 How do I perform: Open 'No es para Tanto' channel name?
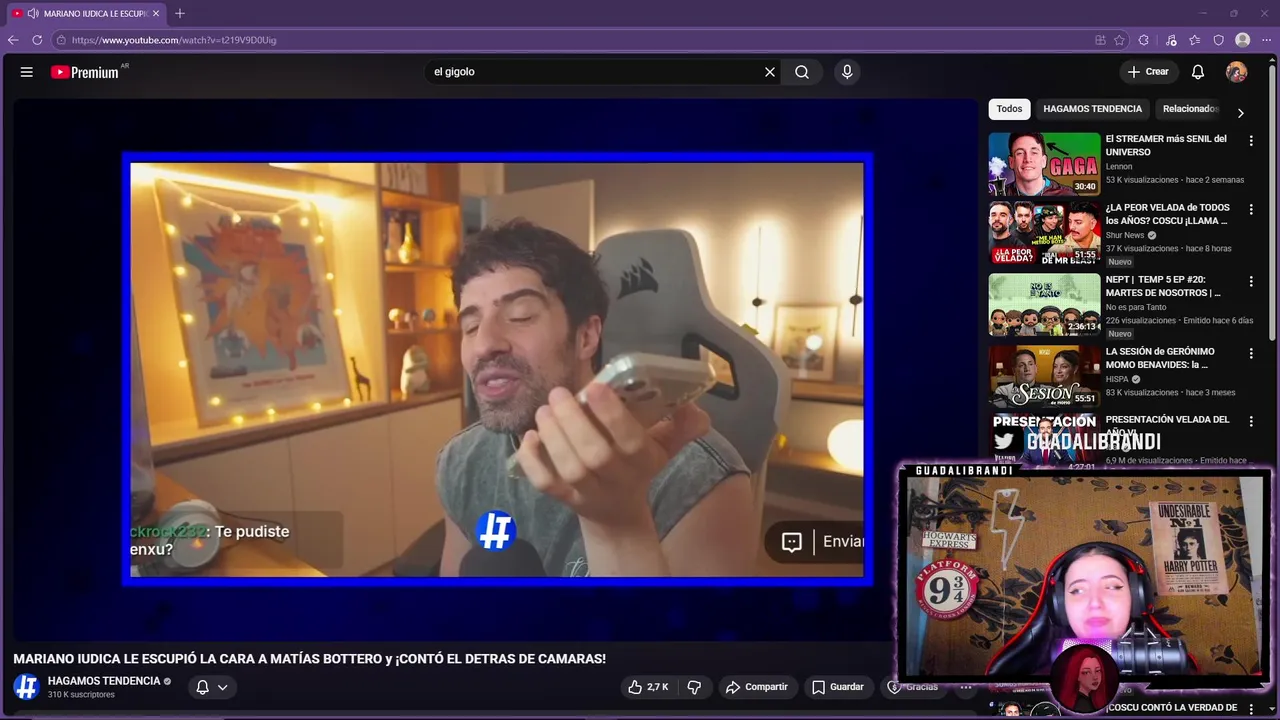[1136, 307]
